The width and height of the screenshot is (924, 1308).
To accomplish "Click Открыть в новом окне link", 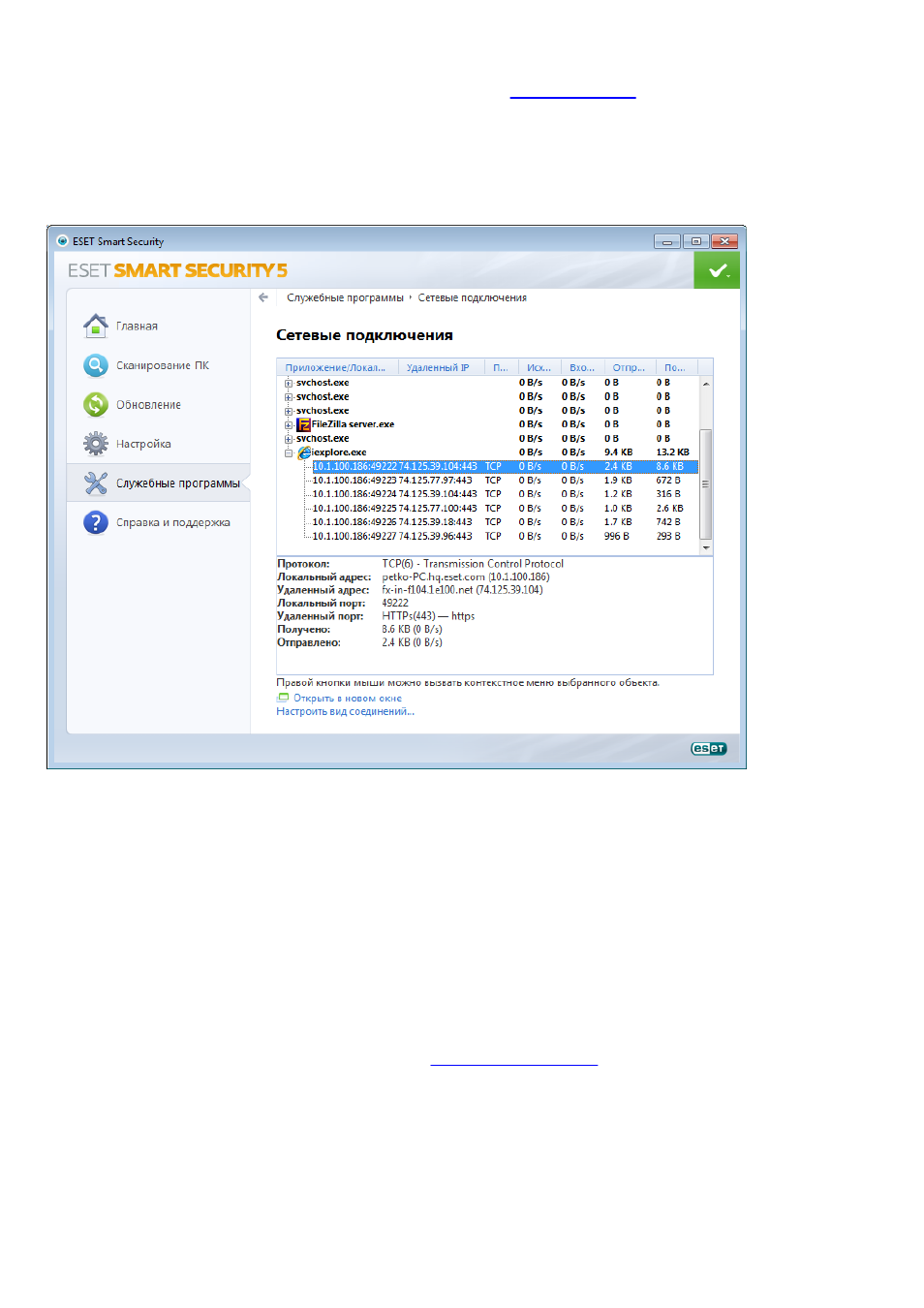I will coord(347,698).
